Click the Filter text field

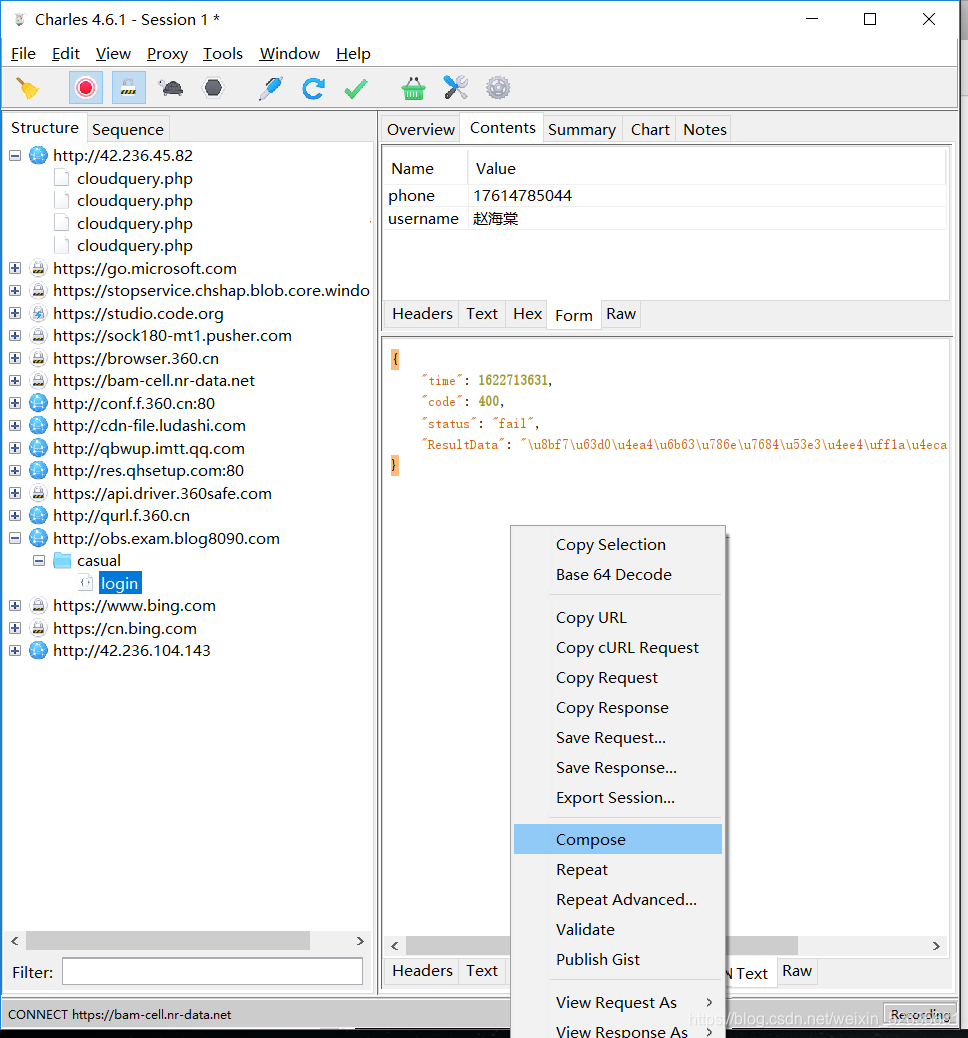click(x=213, y=972)
